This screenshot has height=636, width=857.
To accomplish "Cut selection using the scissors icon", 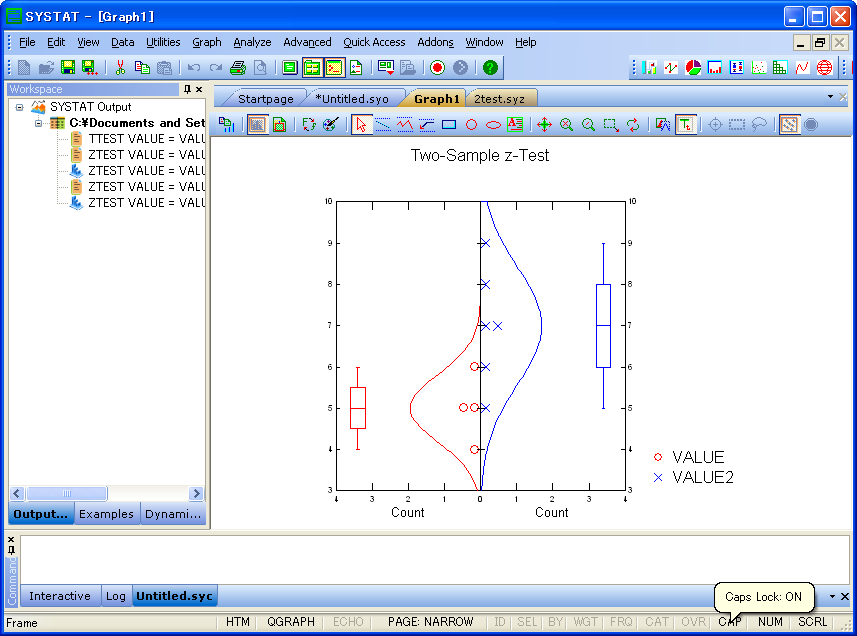I will [120, 68].
